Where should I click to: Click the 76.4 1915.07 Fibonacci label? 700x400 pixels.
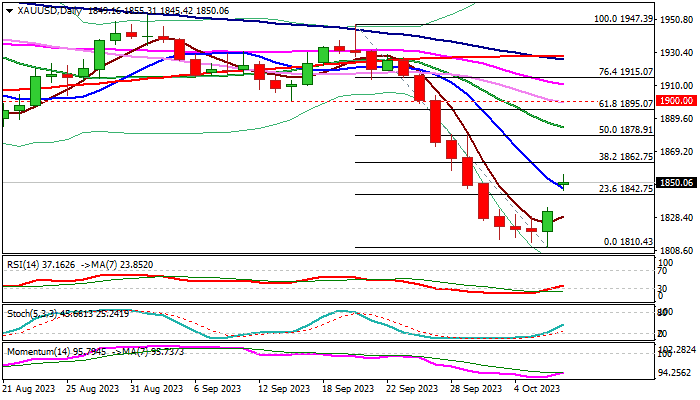point(623,71)
